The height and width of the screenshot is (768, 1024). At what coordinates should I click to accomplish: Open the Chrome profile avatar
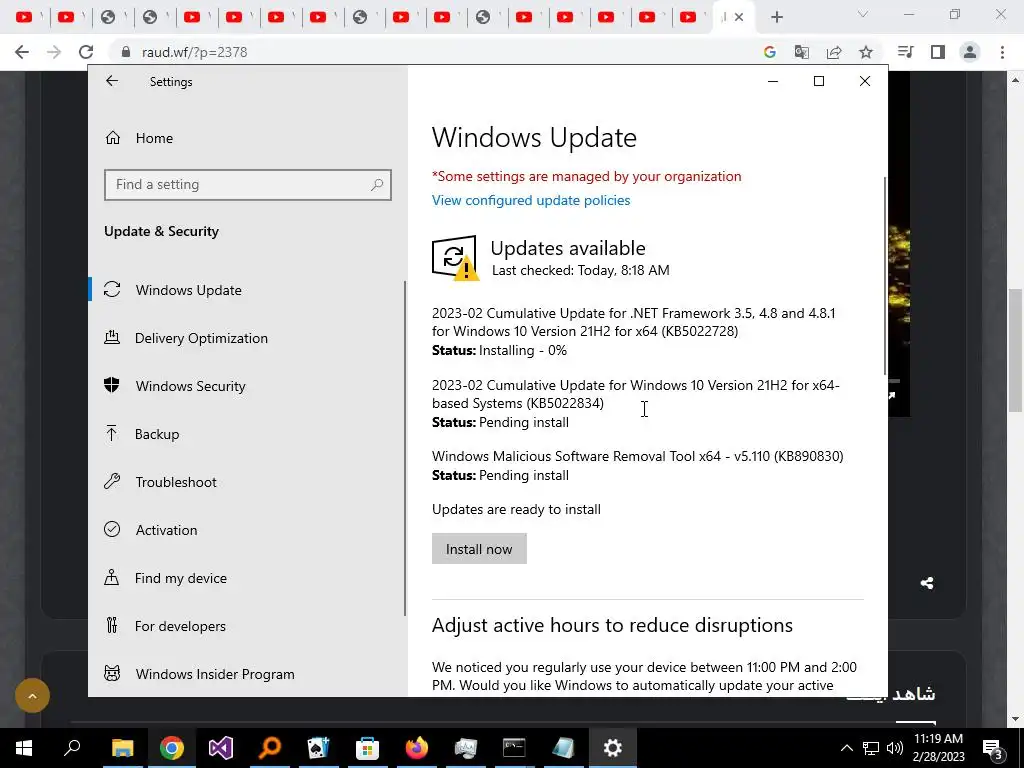(970, 52)
